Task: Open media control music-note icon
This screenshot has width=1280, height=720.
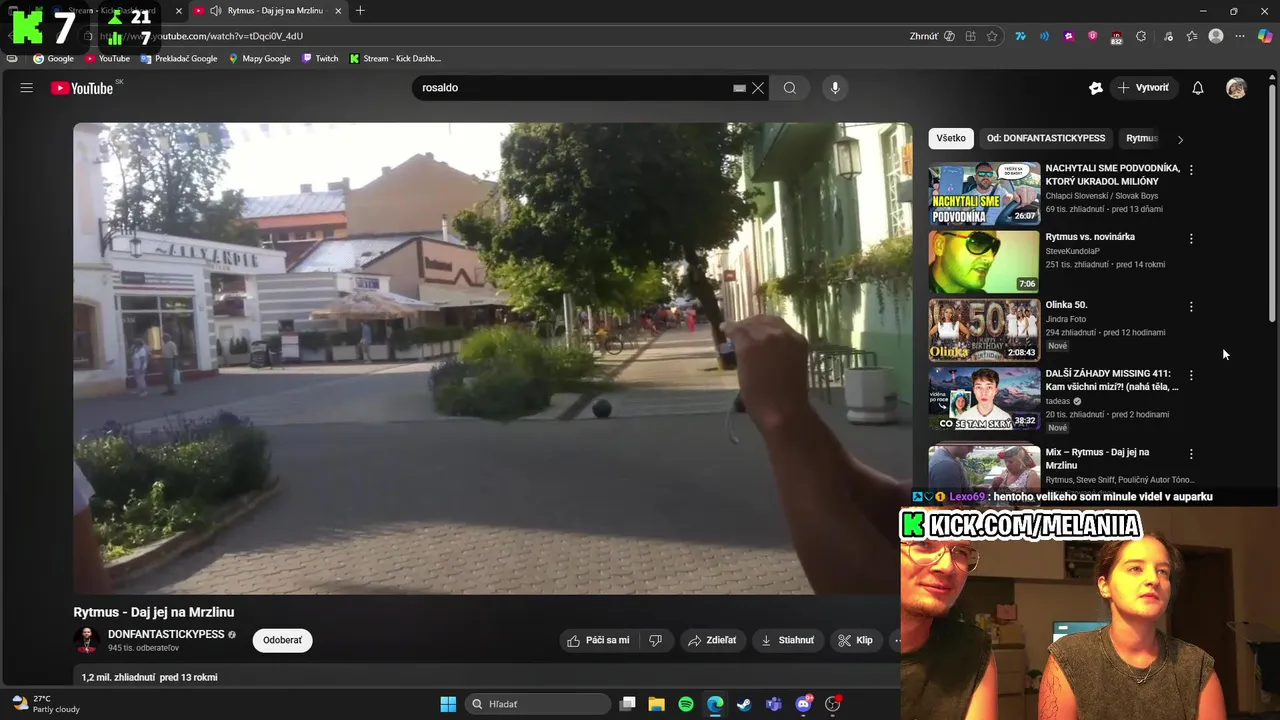Action: (x=1168, y=36)
